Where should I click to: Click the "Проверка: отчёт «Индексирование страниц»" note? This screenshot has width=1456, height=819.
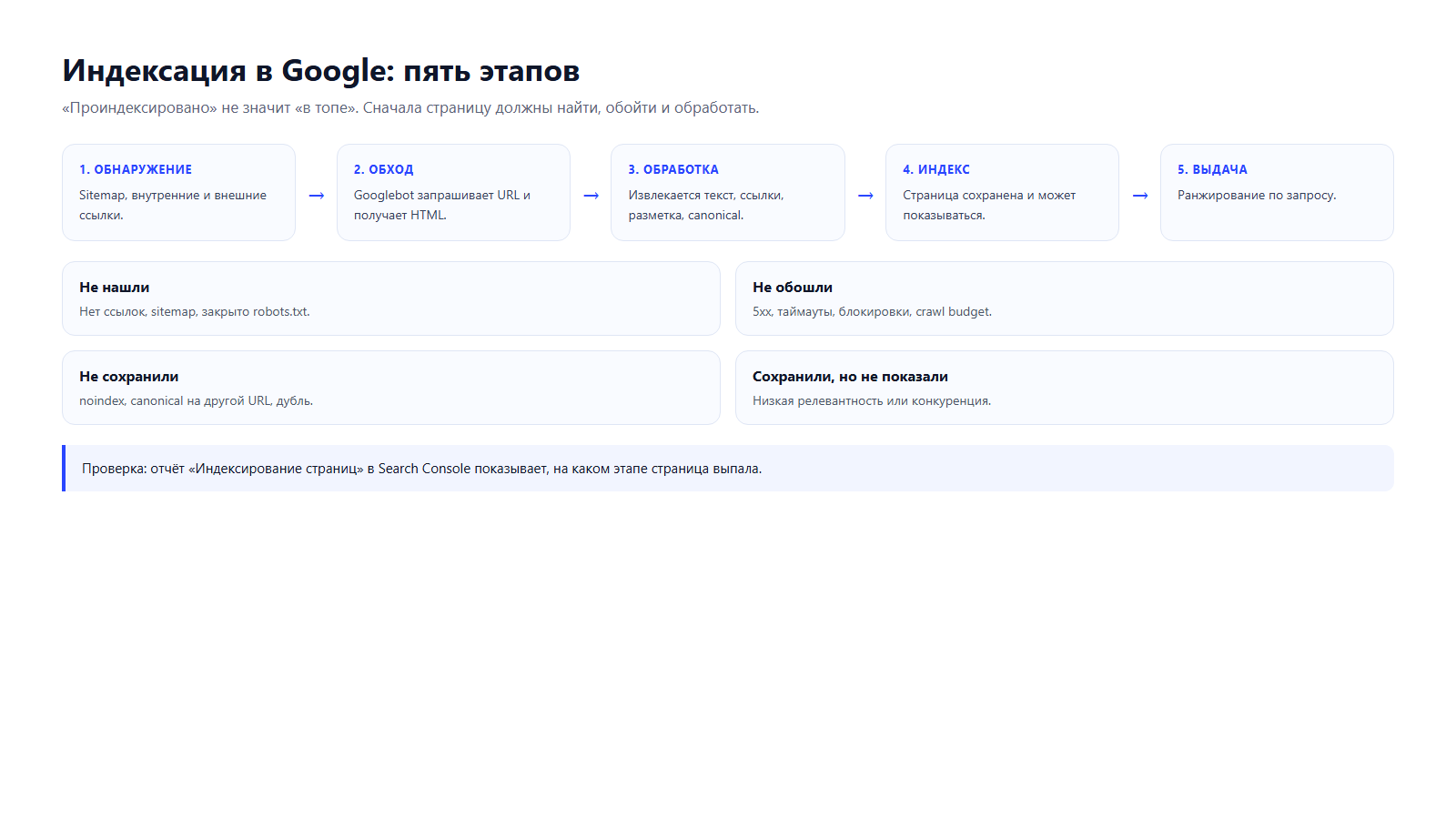coord(728,469)
